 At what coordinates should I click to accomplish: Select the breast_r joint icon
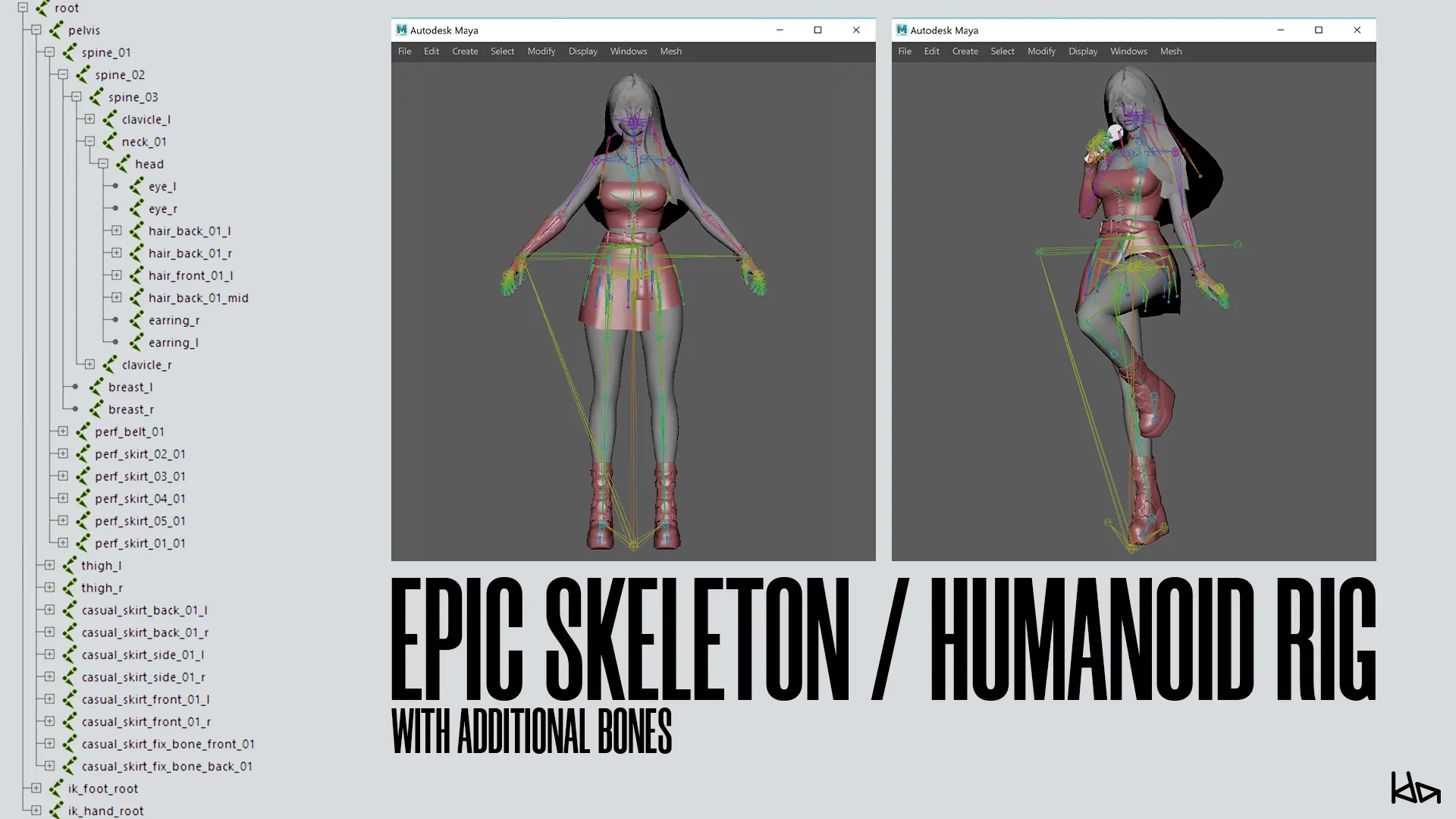pos(96,409)
